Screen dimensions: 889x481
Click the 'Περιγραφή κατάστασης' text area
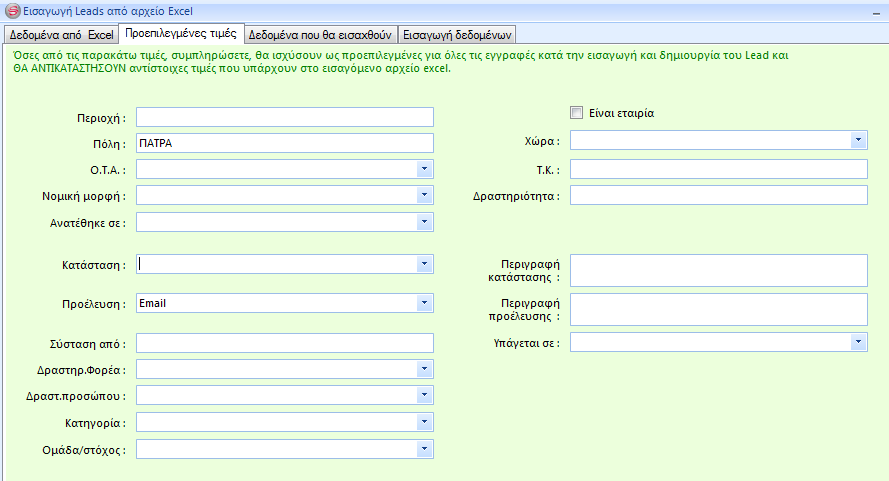pyautogui.click(x=718, y=270)
